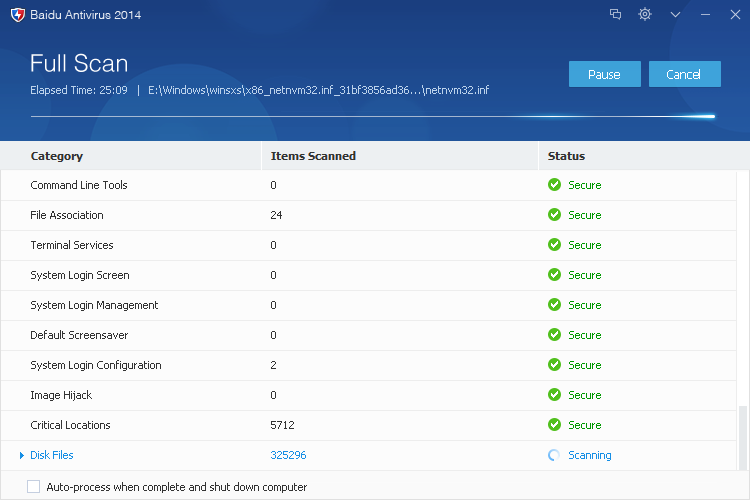The height and width of the screenshot is (500, 750).
Task: Open the settings gear icon
Action: click(645, 14)
